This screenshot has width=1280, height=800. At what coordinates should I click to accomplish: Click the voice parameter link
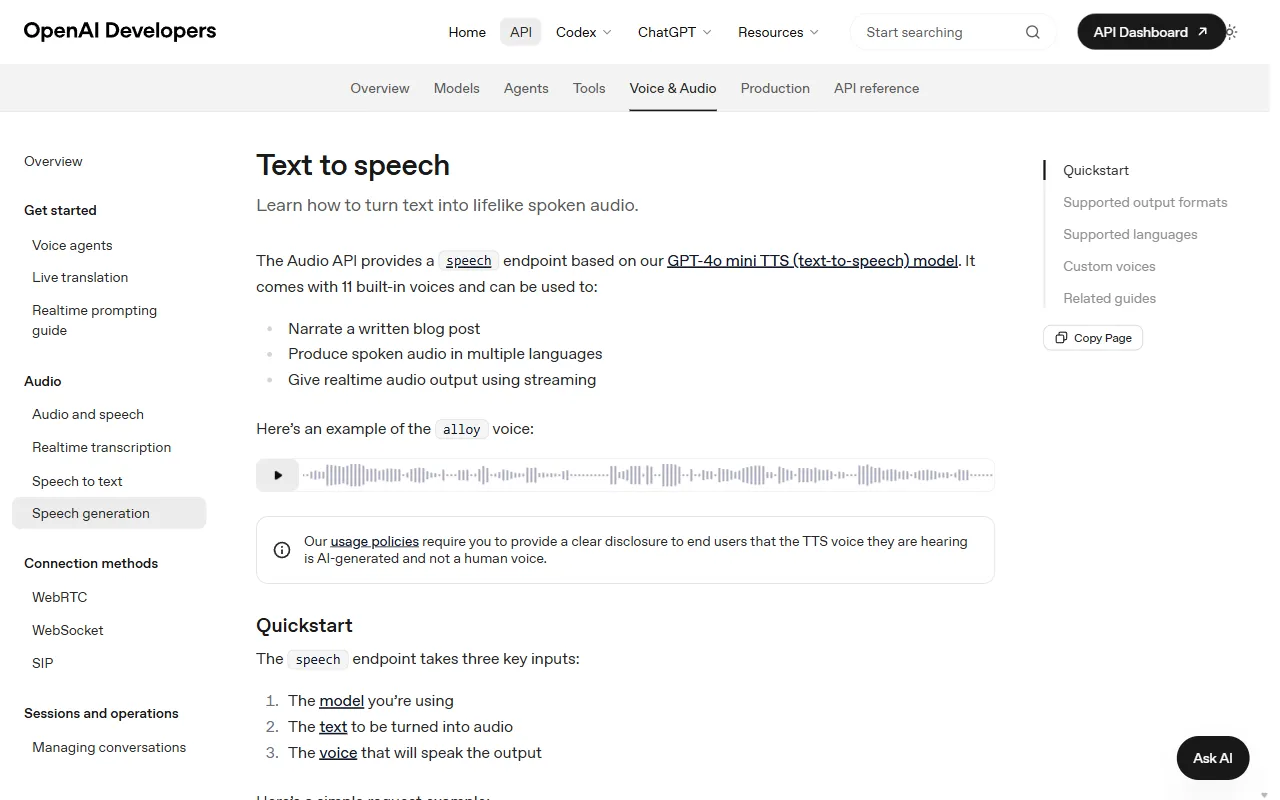338,753
